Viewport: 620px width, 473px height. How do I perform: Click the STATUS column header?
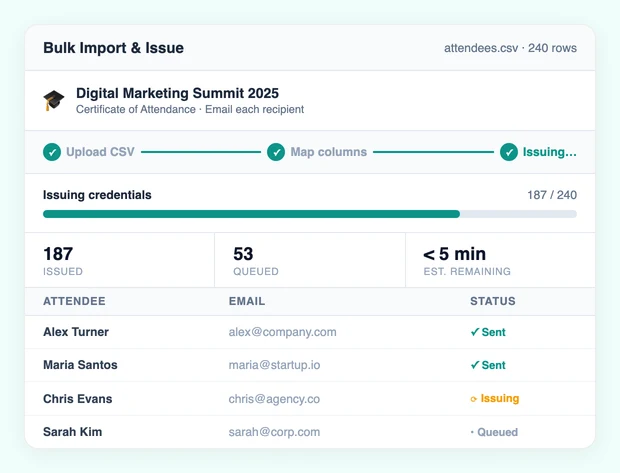pos(493,301)
